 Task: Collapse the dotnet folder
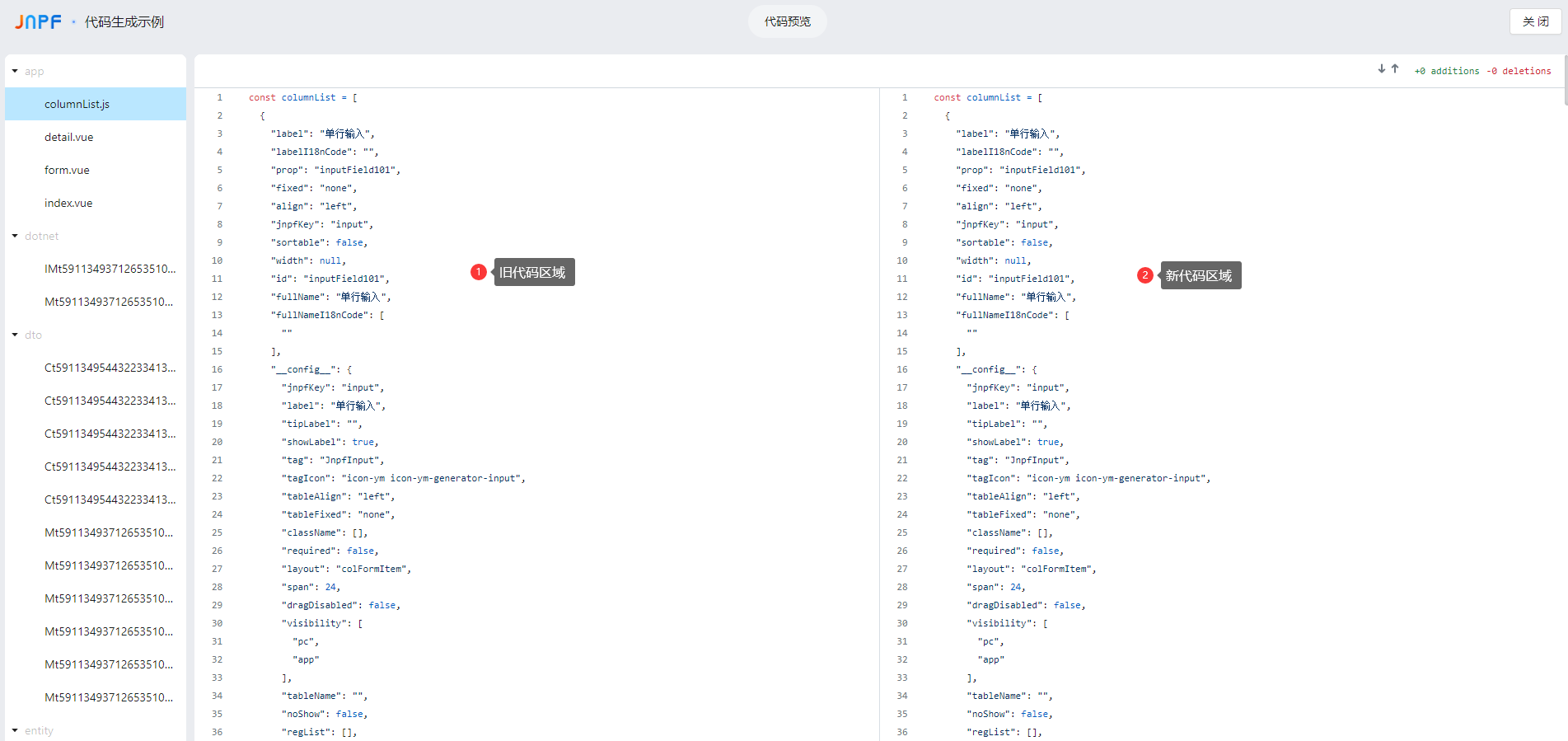click(15, 237)
